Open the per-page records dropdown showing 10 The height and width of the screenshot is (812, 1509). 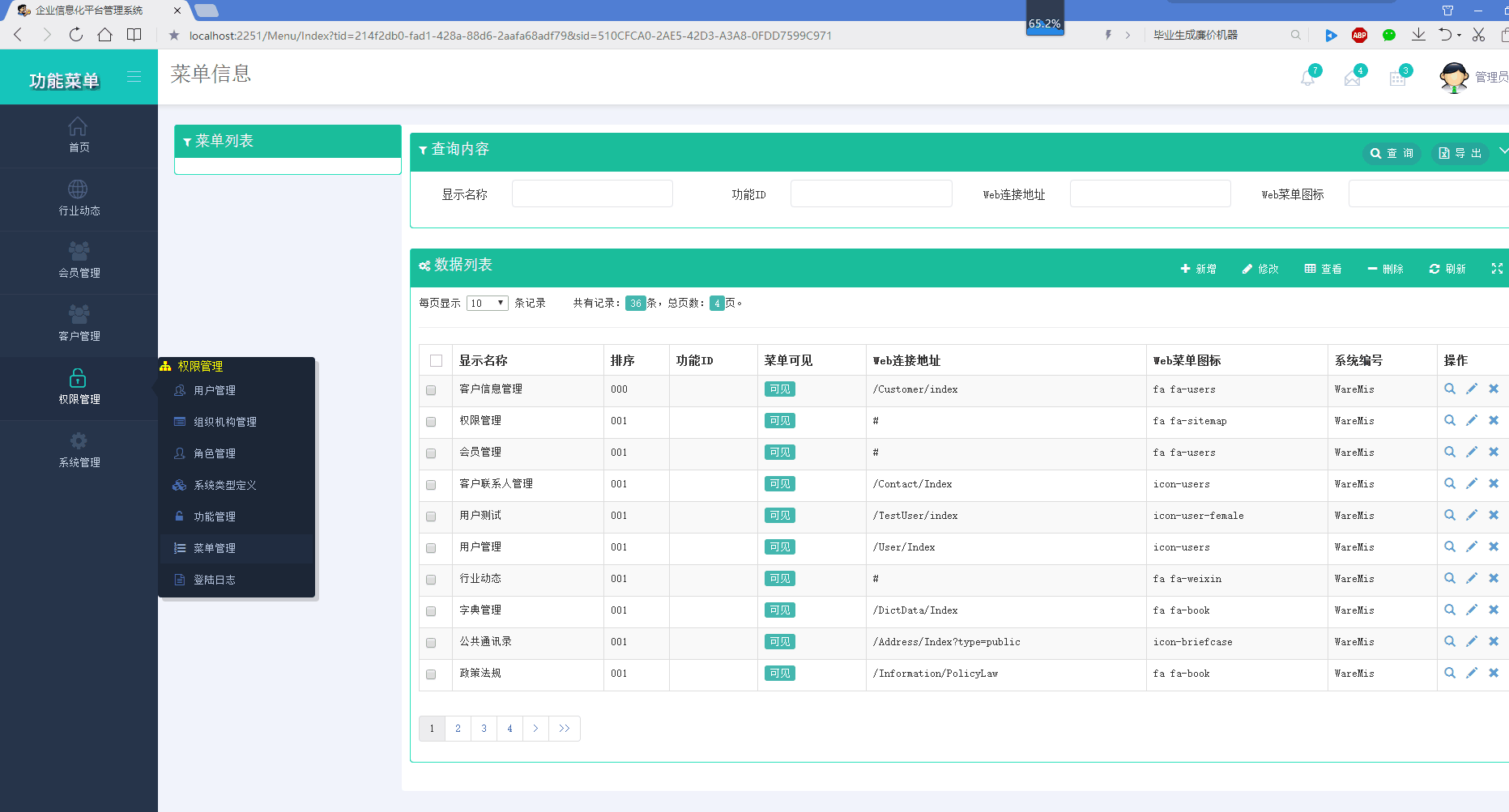click(x=486, y=302)
